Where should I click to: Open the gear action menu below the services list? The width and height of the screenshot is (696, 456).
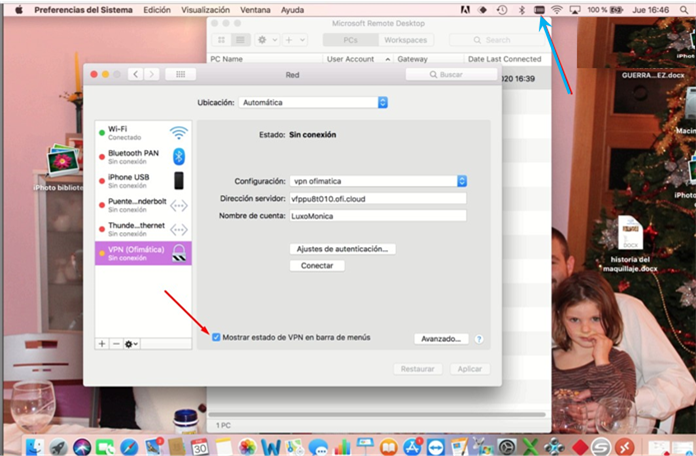click(x=131, y=344)
